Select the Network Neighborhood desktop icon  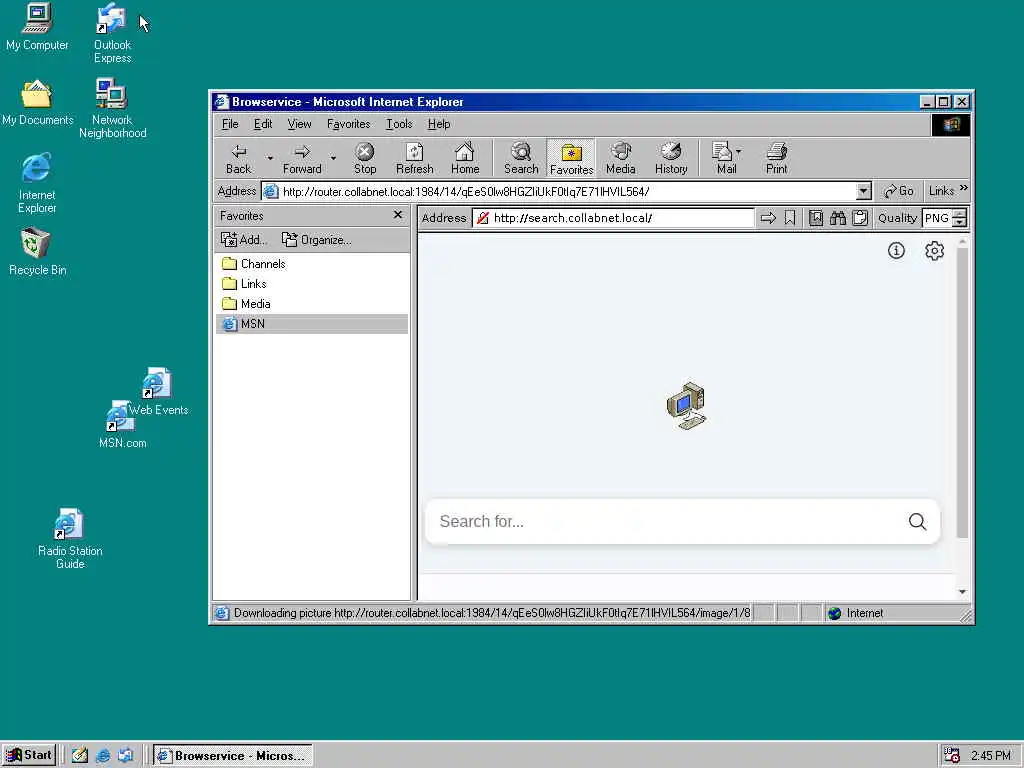[112, 108]
